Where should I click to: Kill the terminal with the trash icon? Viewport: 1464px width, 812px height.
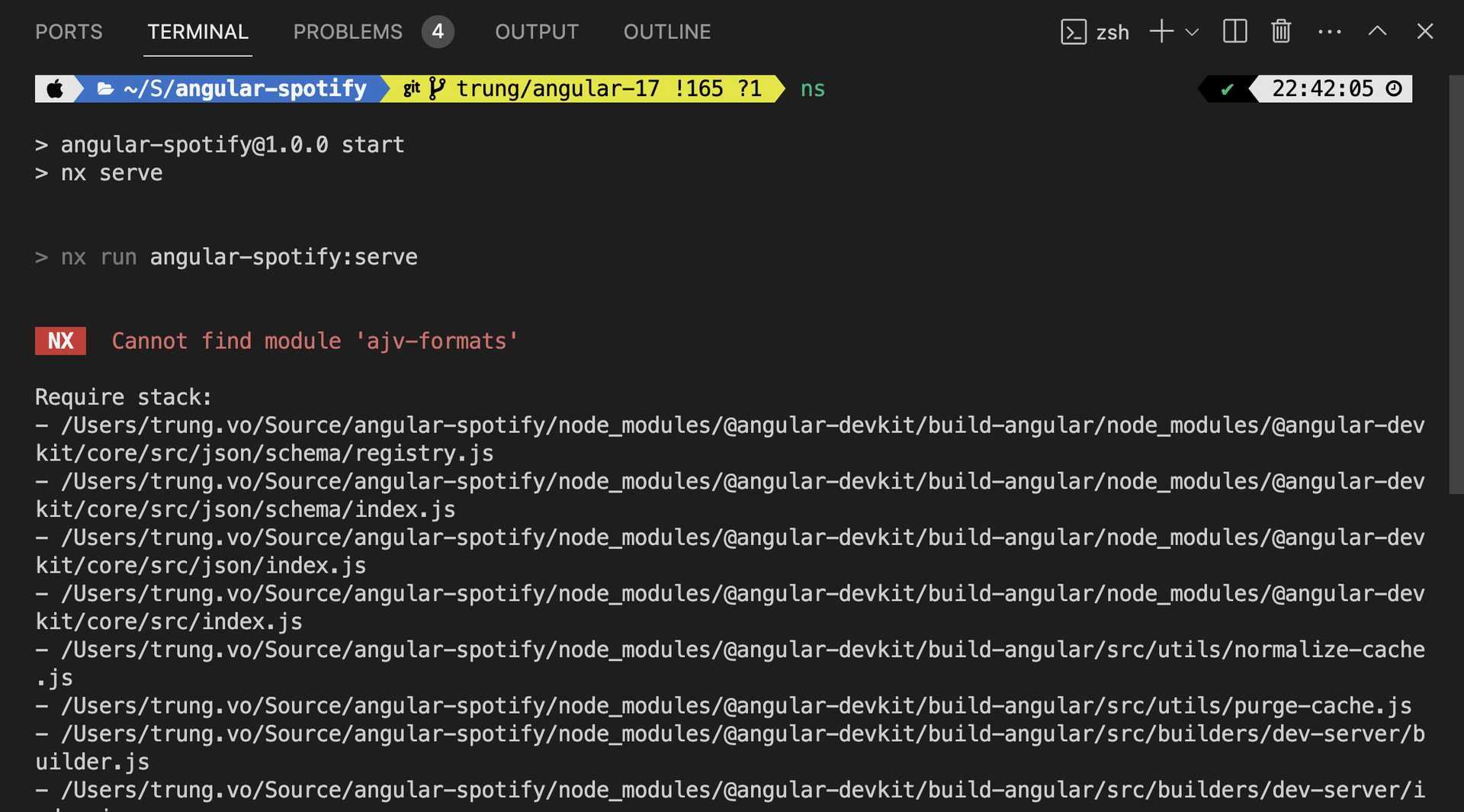coord(1281,31)
